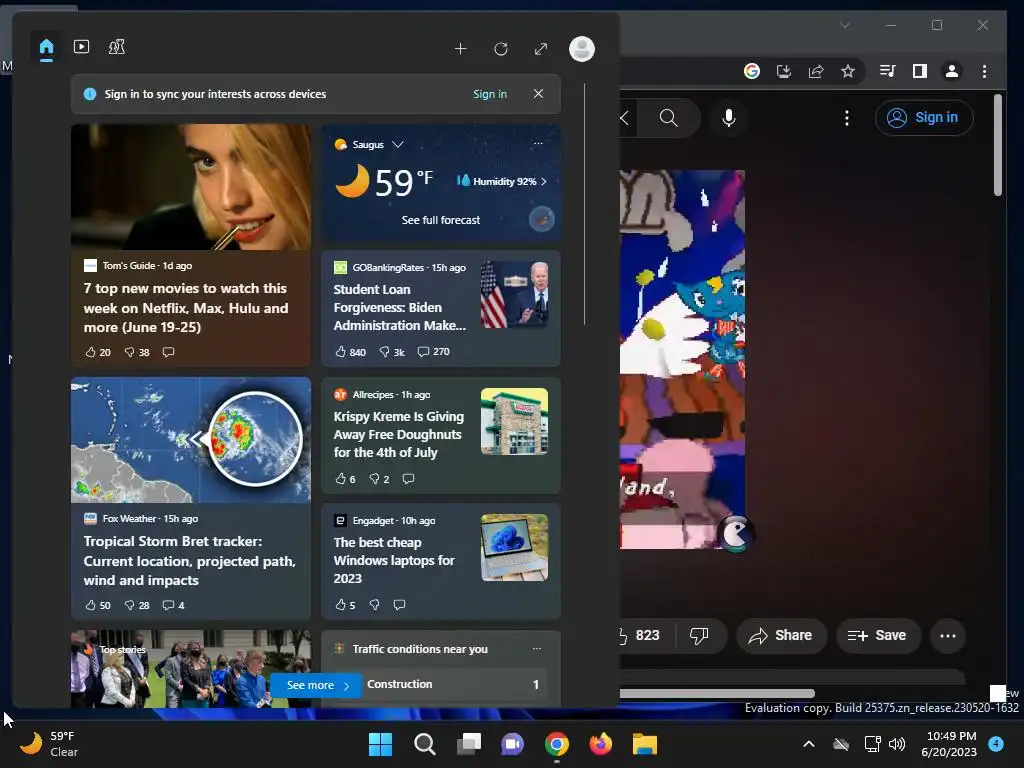Like the Windows laptops article
This screenshot has height=768, width=1024.
[x=345, y=605]
